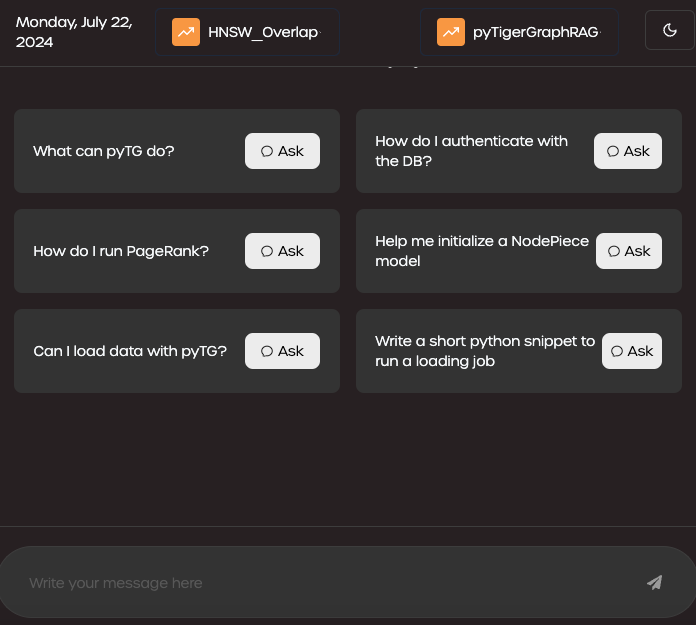The height and width of the screenshot is (625, 696).
Task: Click "How do I authenticate with the DB?" text
Action: pyautogui.click(x=471, y=151)
